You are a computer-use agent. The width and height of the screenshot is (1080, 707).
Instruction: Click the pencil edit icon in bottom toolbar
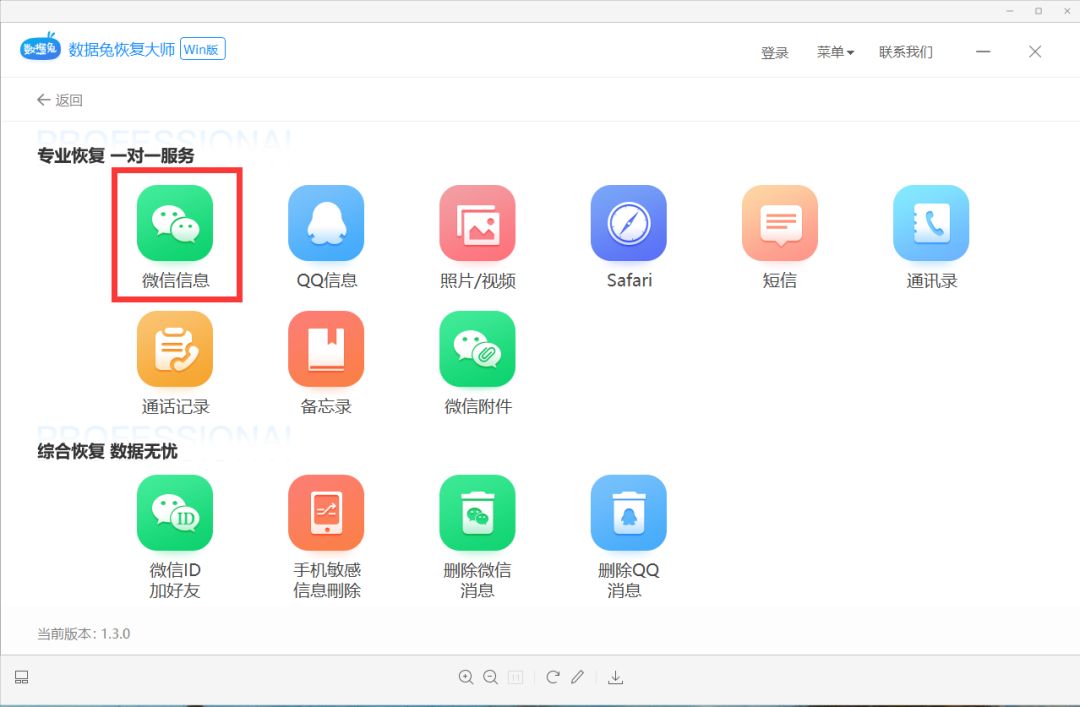pos(577,677)
